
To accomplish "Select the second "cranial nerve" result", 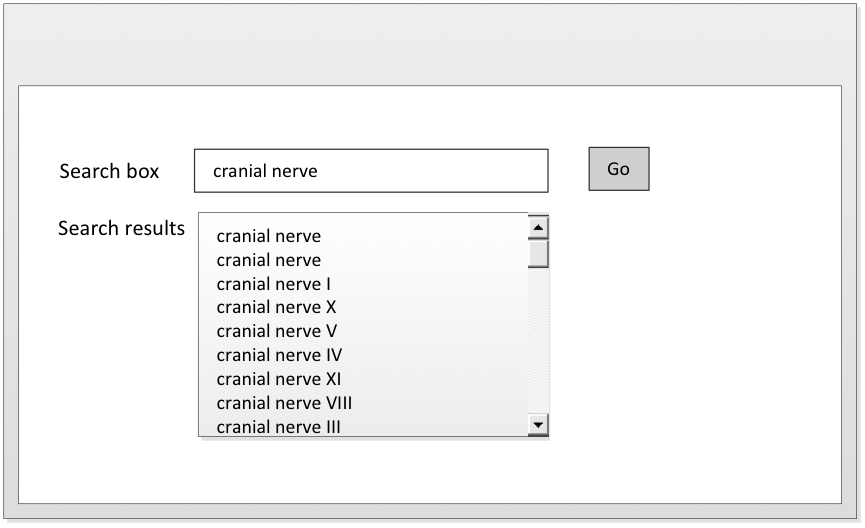I will [x=268, y=260].
